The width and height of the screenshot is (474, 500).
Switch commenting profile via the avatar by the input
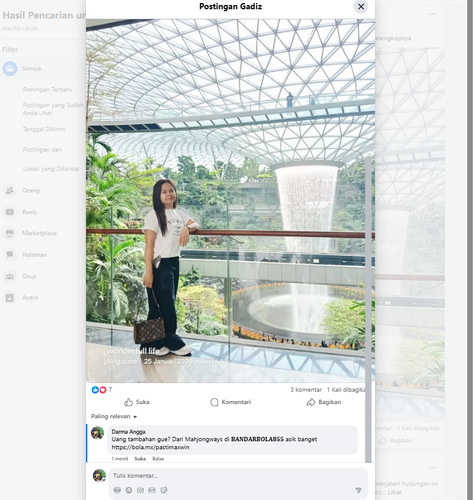(x=99, y=476)
